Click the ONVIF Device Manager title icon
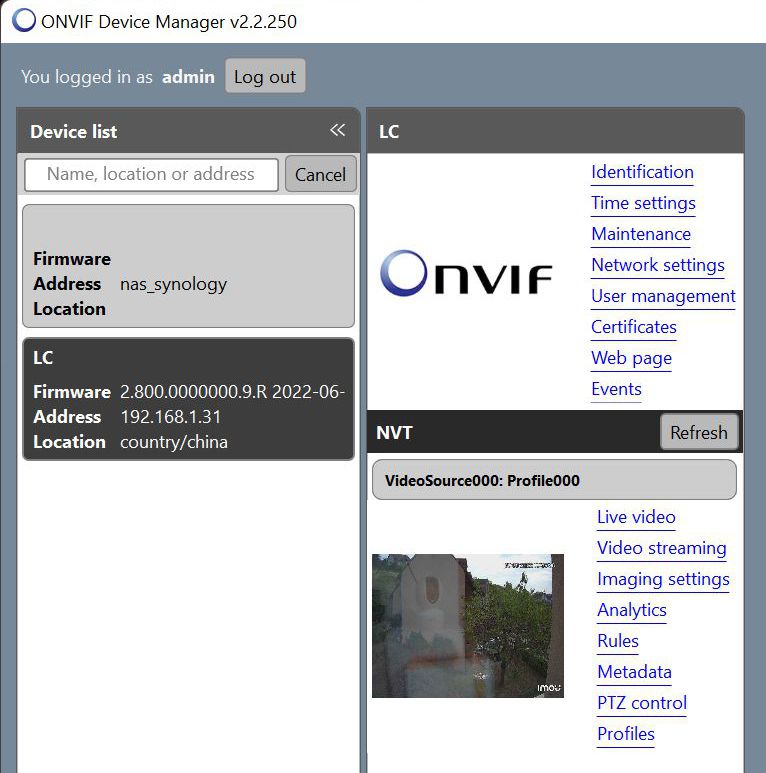The height and width of the screenshot is (773, 766). 24,21
